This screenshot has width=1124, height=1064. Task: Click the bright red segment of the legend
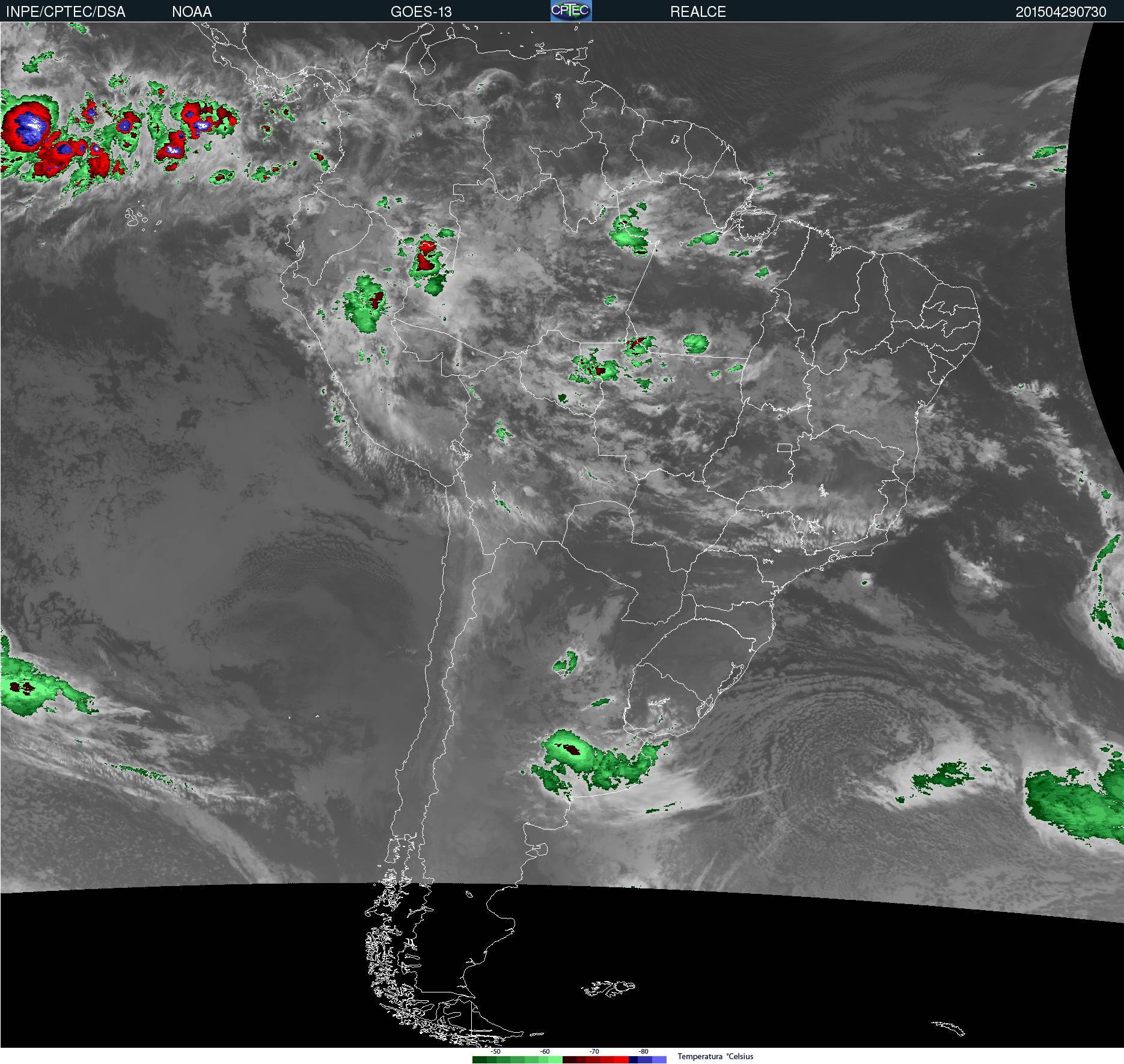(622, 1060)
